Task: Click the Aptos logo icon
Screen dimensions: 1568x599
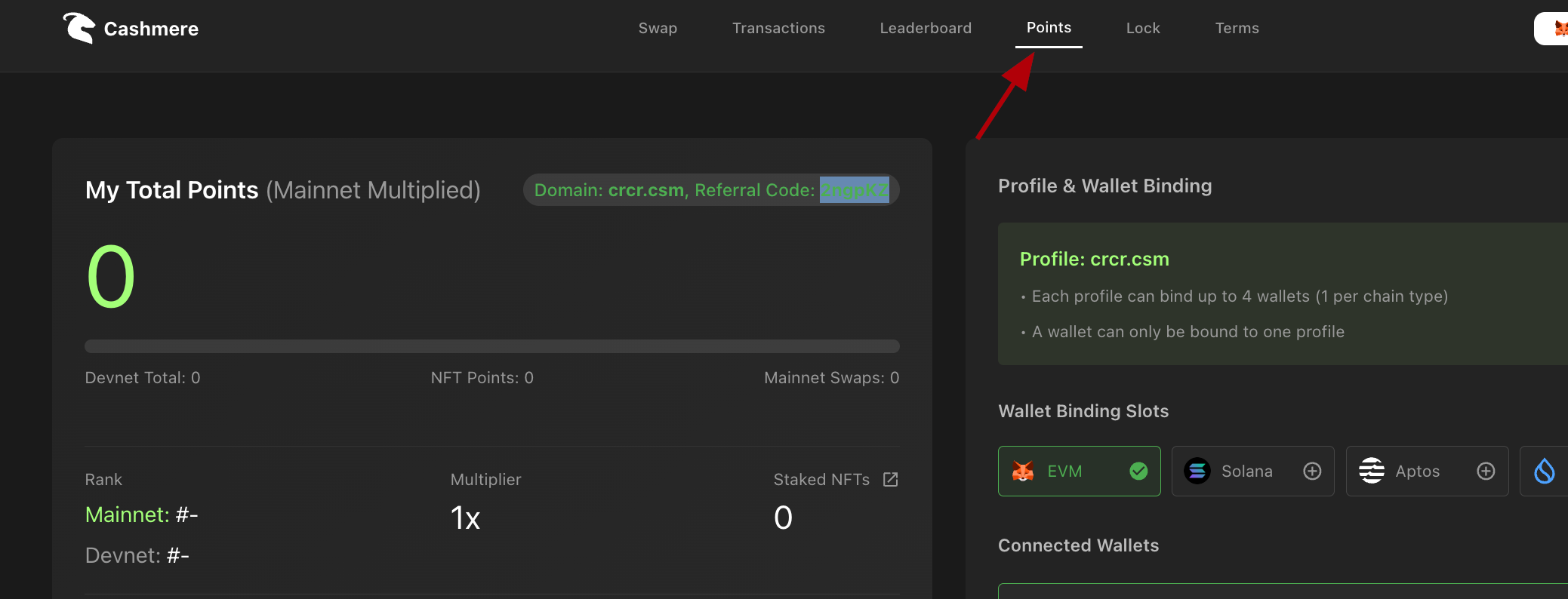Action: [x=1371, y=472]
